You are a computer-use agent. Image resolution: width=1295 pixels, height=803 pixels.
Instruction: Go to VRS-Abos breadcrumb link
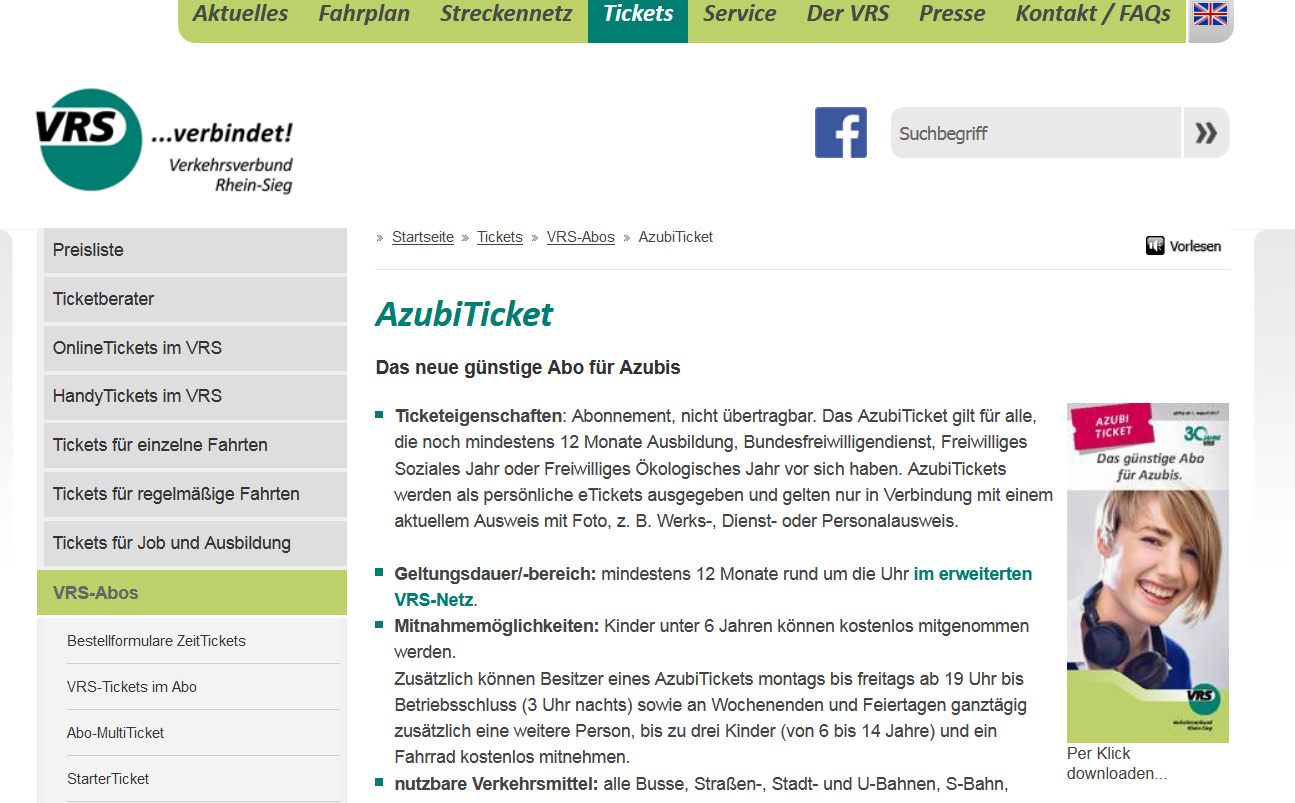(581, 237)
